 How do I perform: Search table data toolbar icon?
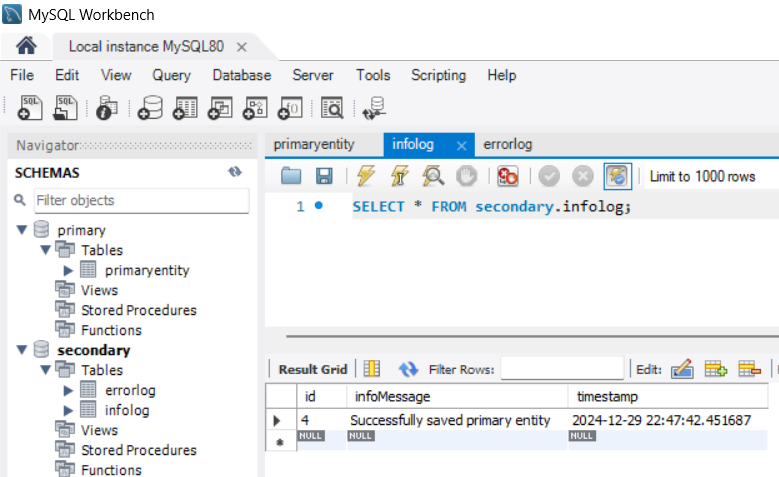click(x=332, y=108)
